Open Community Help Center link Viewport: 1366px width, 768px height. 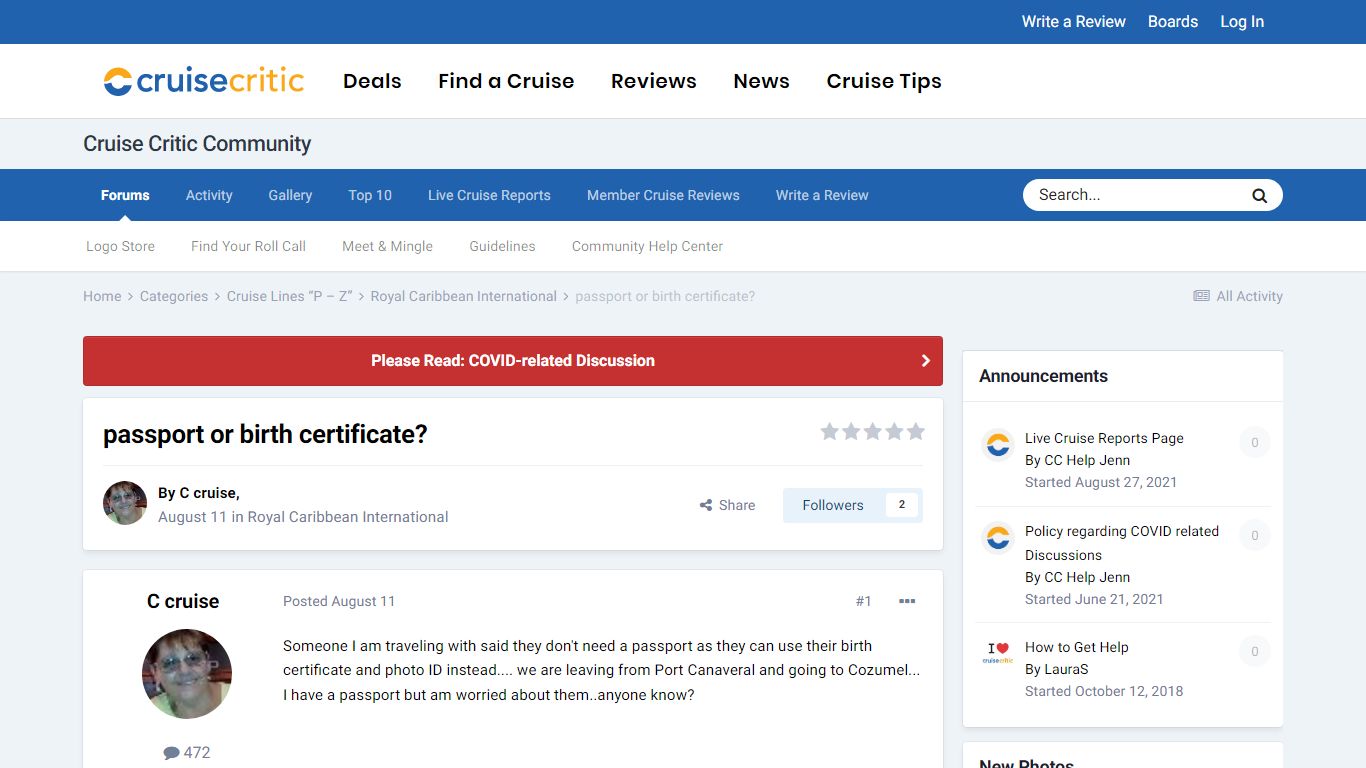coord(647,246)
